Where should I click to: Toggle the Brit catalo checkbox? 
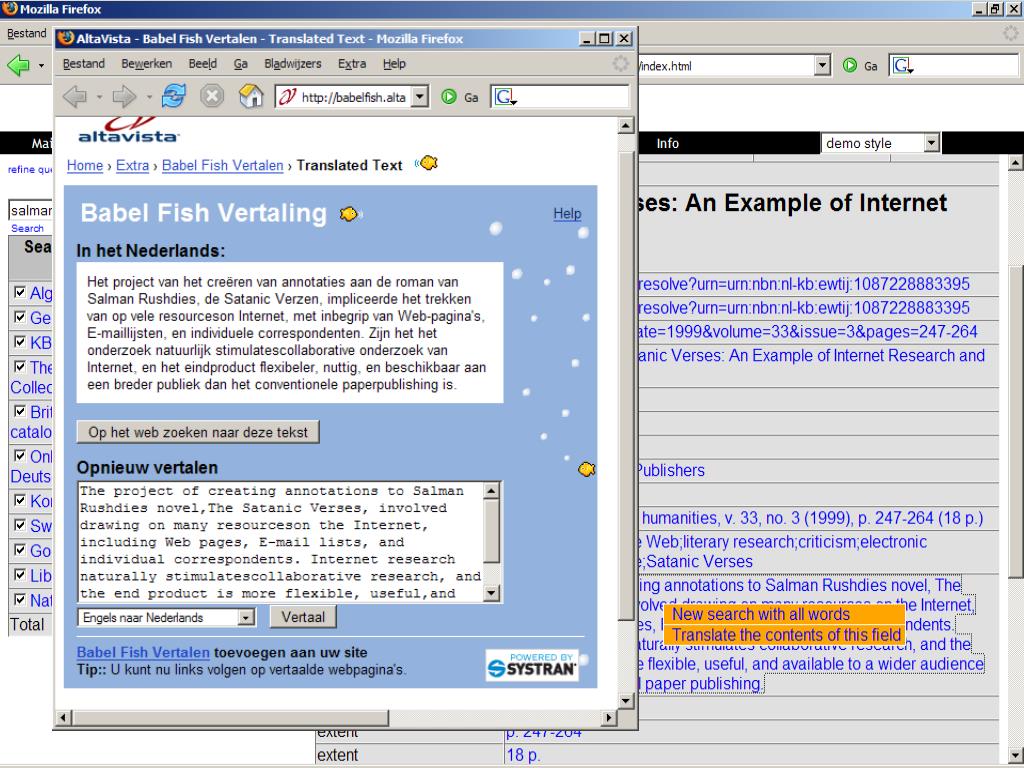pos(20,411)
